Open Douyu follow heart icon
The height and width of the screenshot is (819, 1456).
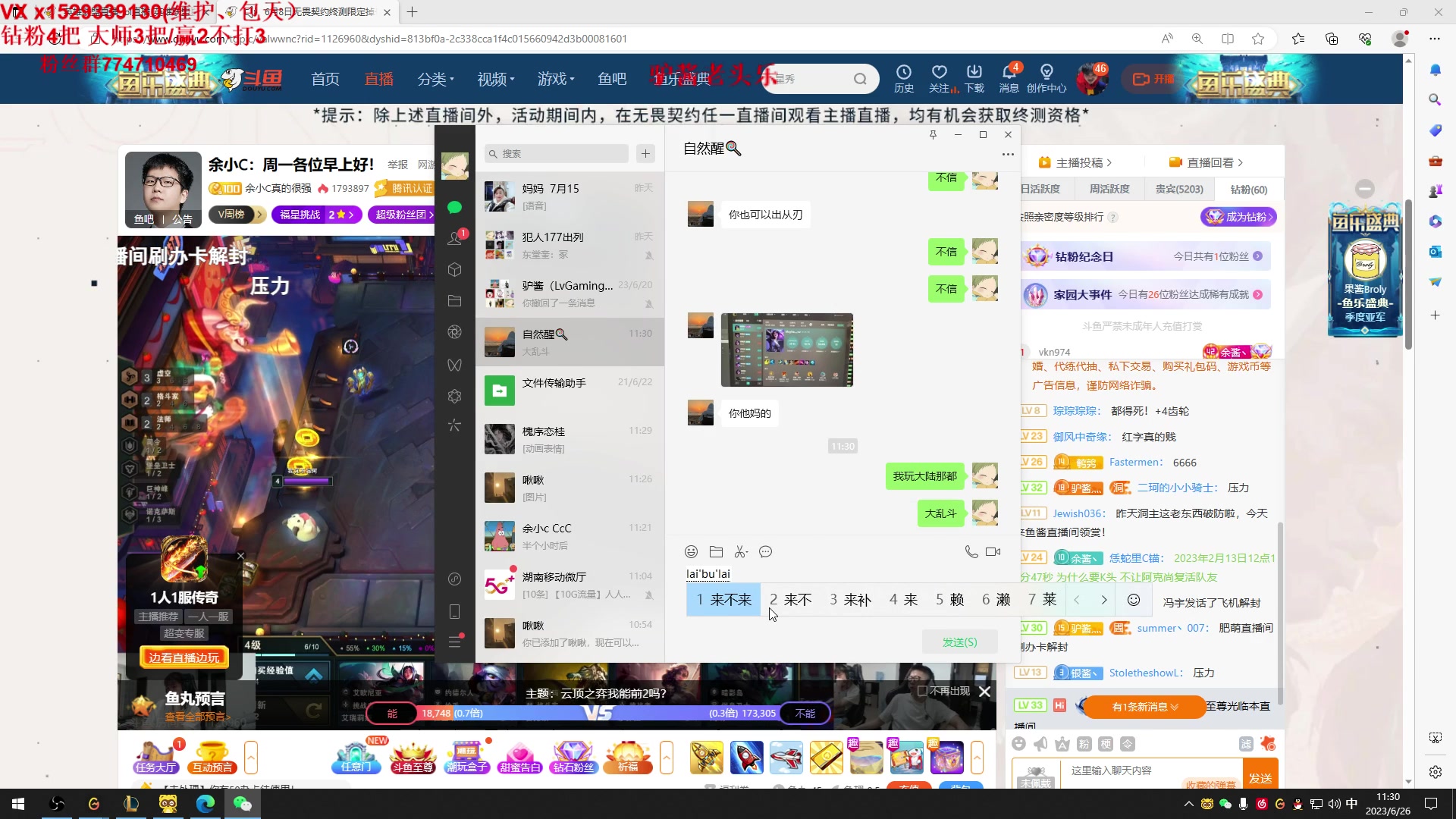[940, 78]
